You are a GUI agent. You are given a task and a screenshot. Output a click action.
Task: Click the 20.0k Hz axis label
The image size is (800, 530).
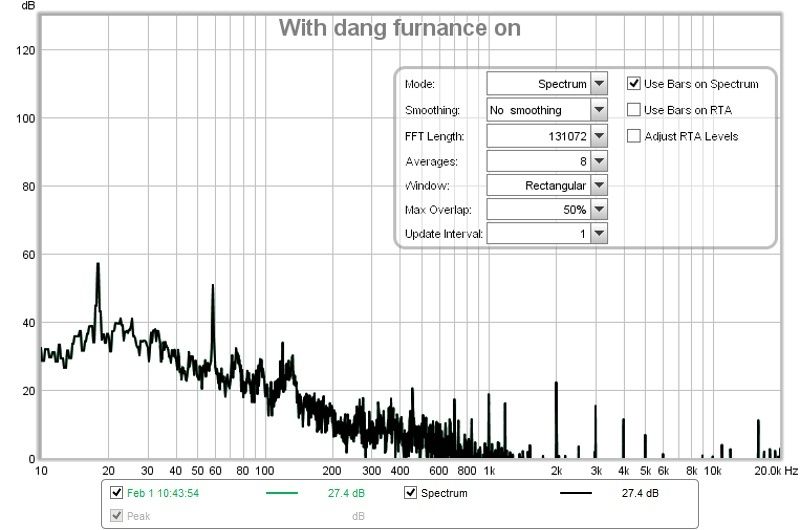[776, 471]
